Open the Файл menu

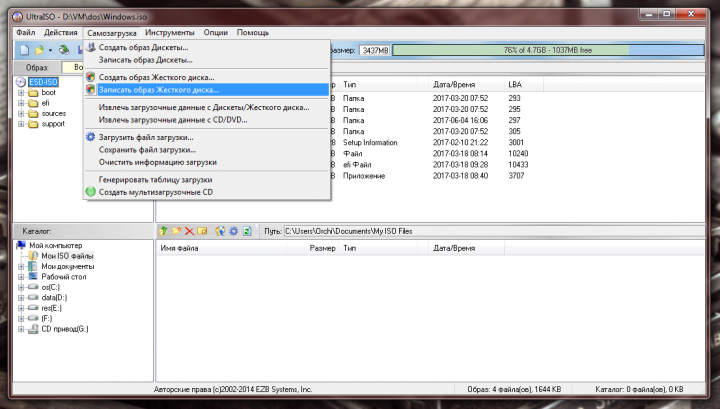[26, 33]
